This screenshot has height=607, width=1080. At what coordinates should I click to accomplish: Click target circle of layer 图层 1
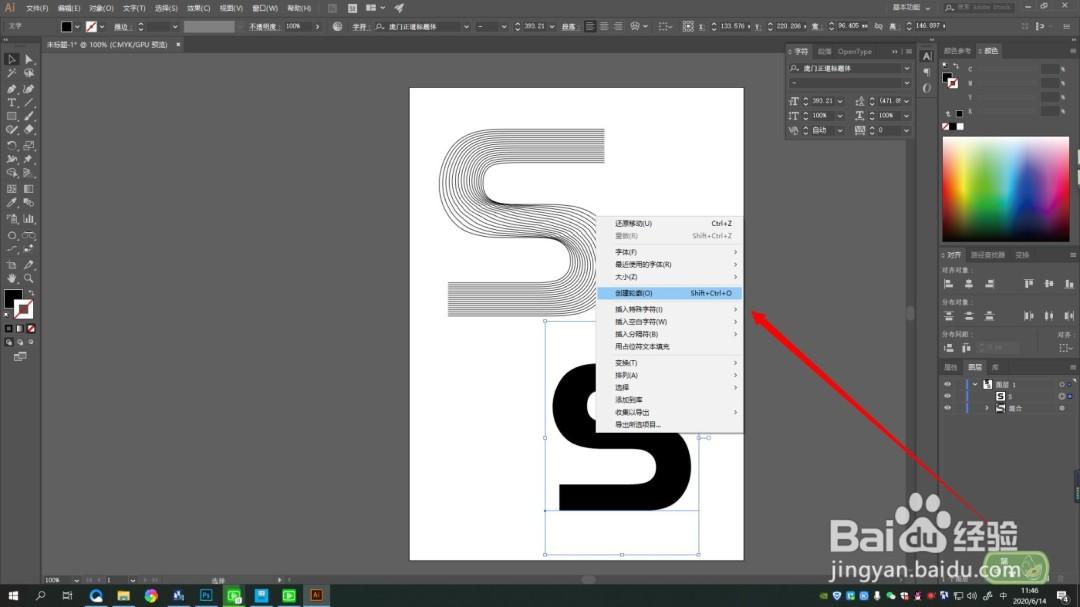tap(1062, 384)
